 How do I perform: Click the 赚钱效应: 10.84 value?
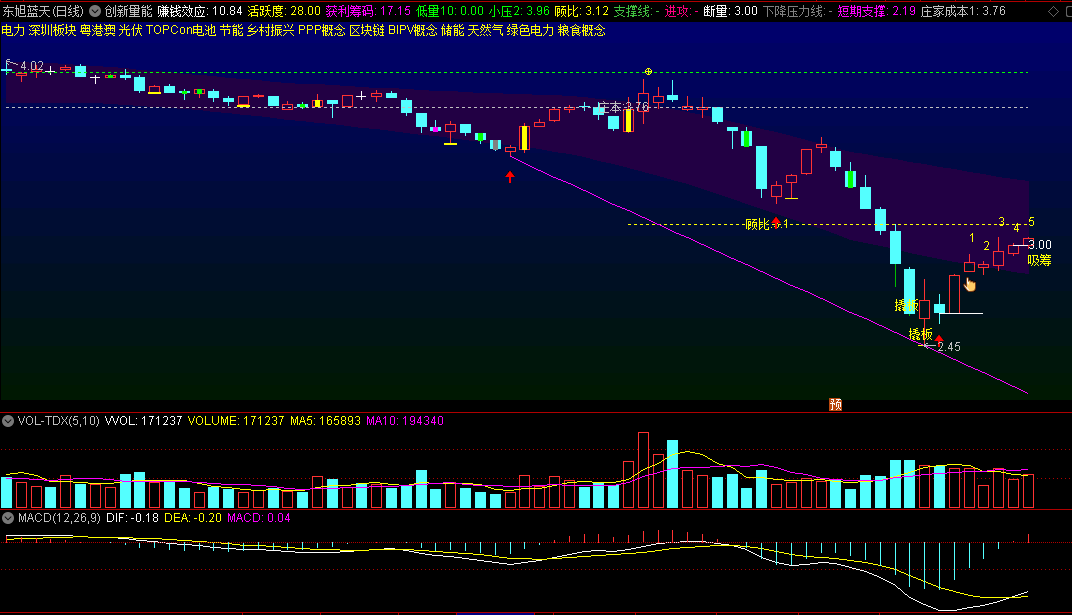[200, 11]
